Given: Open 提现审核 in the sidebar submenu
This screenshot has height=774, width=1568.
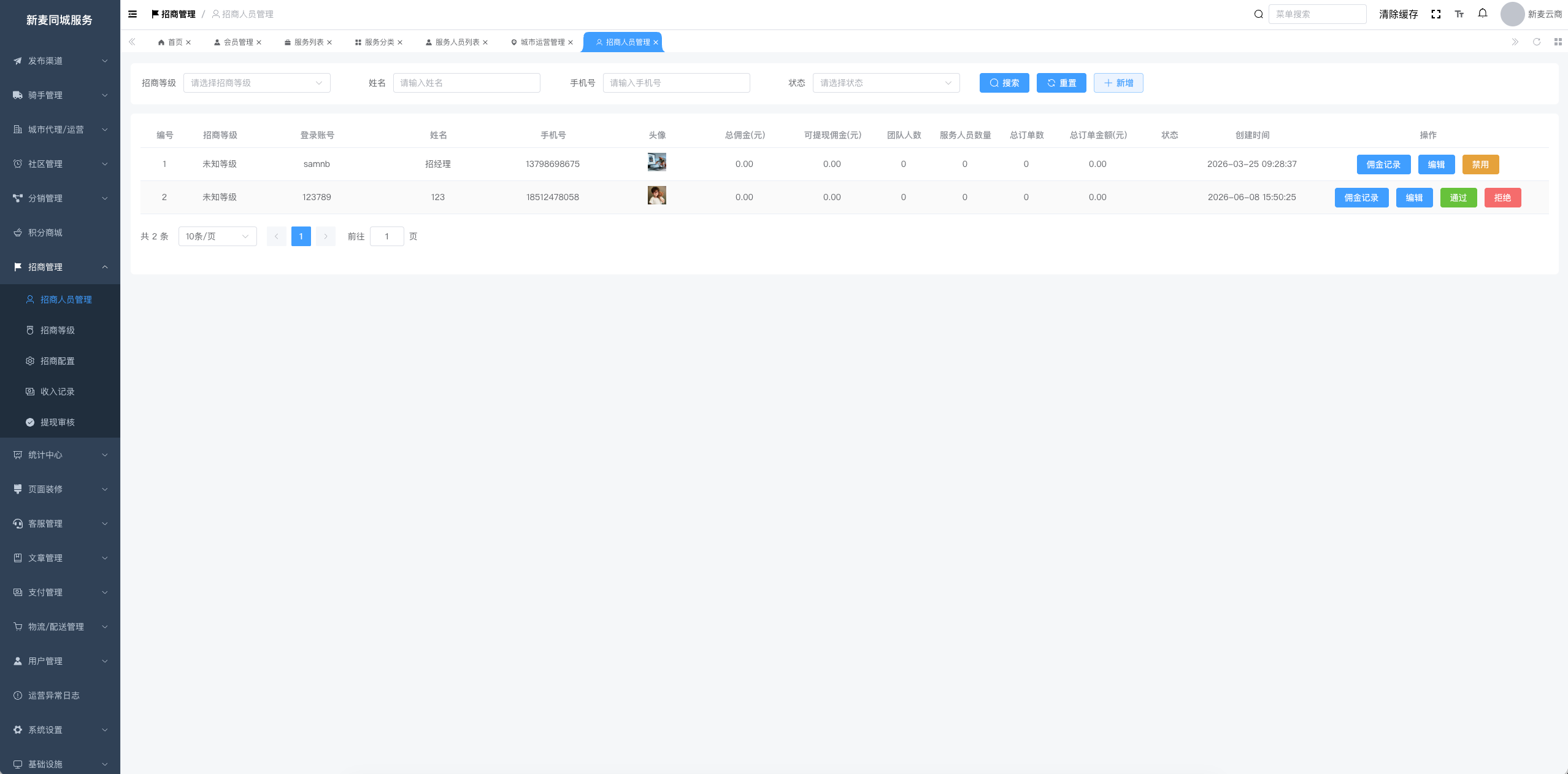Looking at the screenshot, I should 60,422.
